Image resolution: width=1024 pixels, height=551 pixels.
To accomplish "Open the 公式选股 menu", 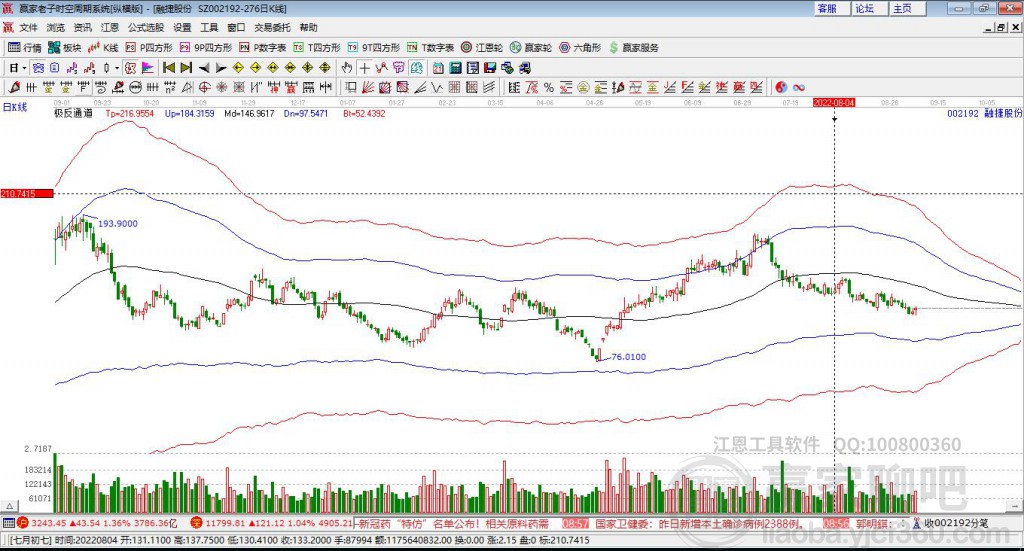I will pos(146,27).
